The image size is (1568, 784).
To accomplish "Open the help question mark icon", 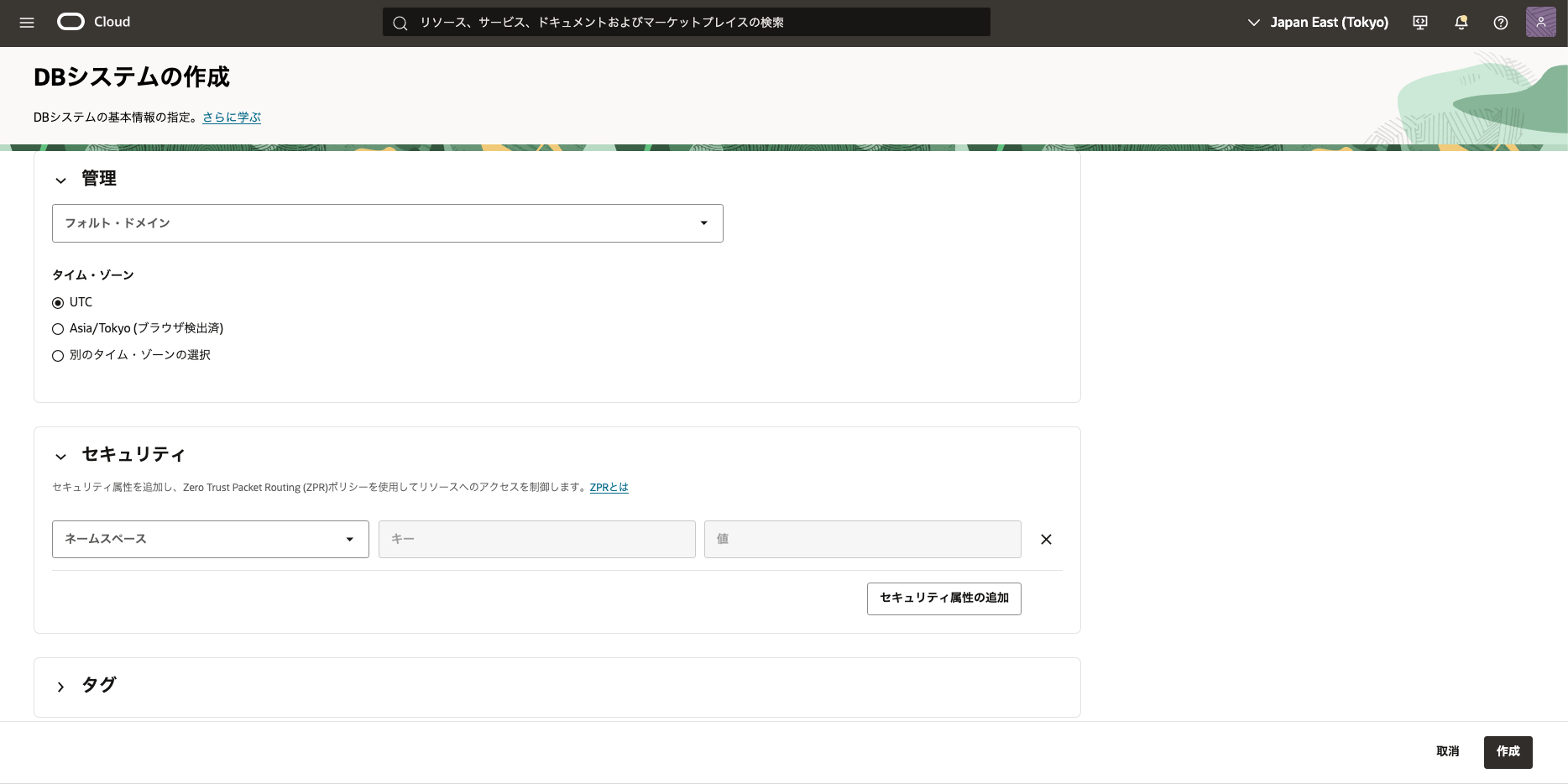I will (x=1501, y=23).
